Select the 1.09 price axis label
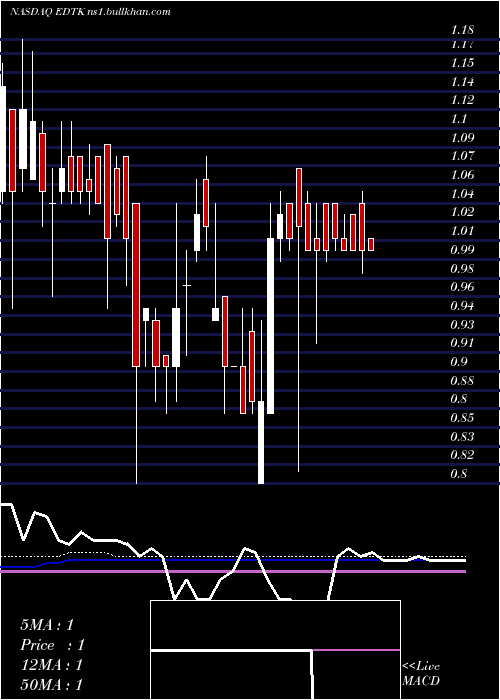The width and height of the screenshot is (500, 700). 462,138
